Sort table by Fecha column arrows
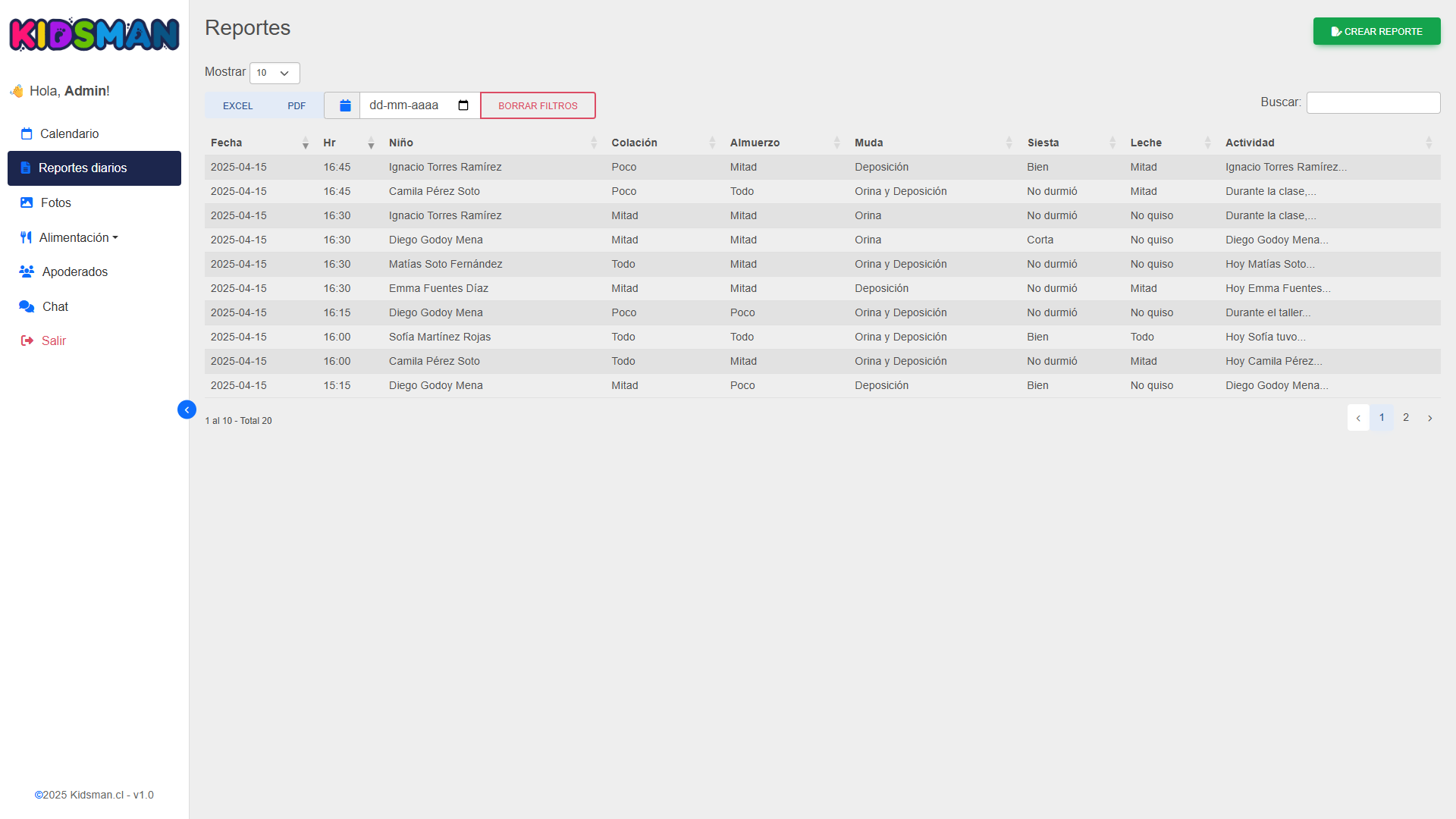Viewport: 1456px width, 819px height. pos(305,143)
